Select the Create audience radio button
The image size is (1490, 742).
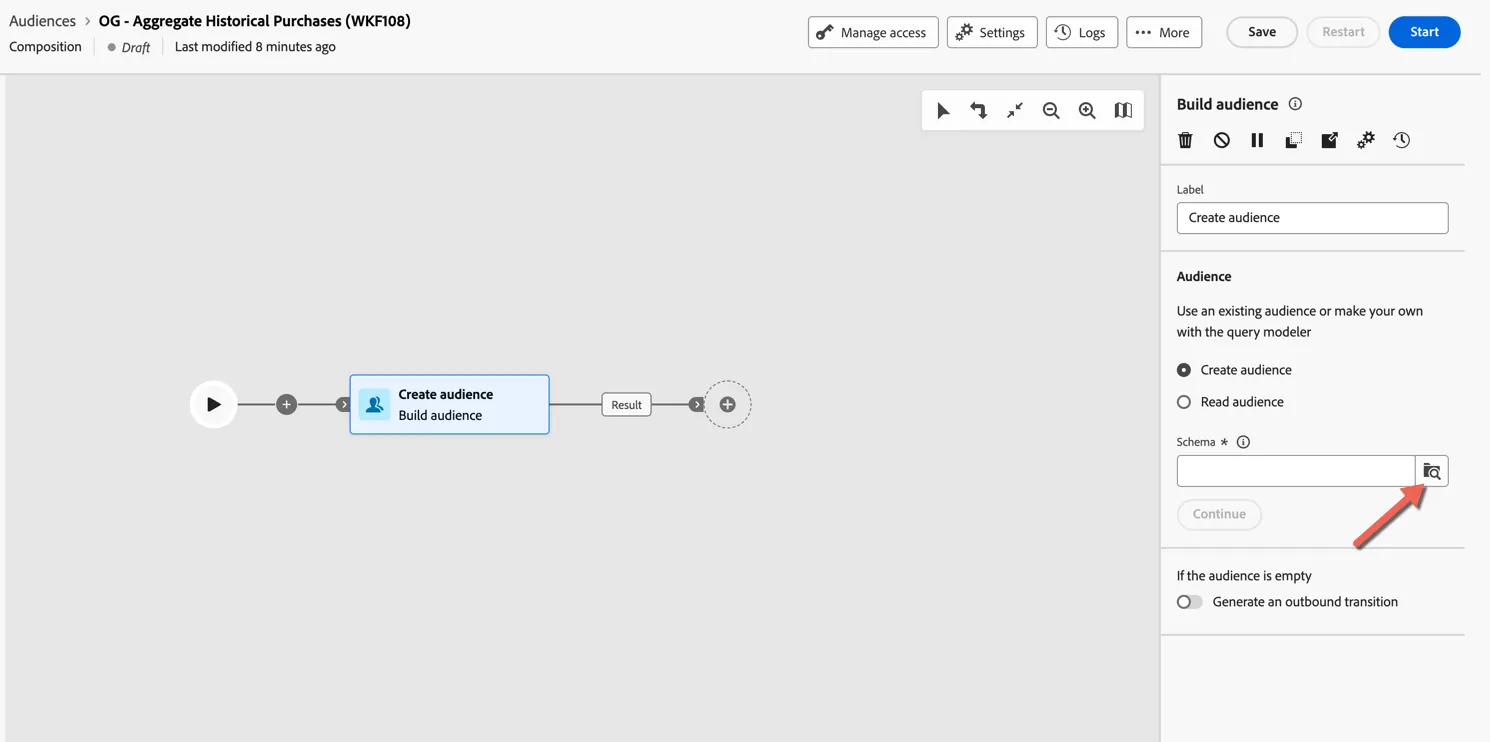tap(1184, 370)
